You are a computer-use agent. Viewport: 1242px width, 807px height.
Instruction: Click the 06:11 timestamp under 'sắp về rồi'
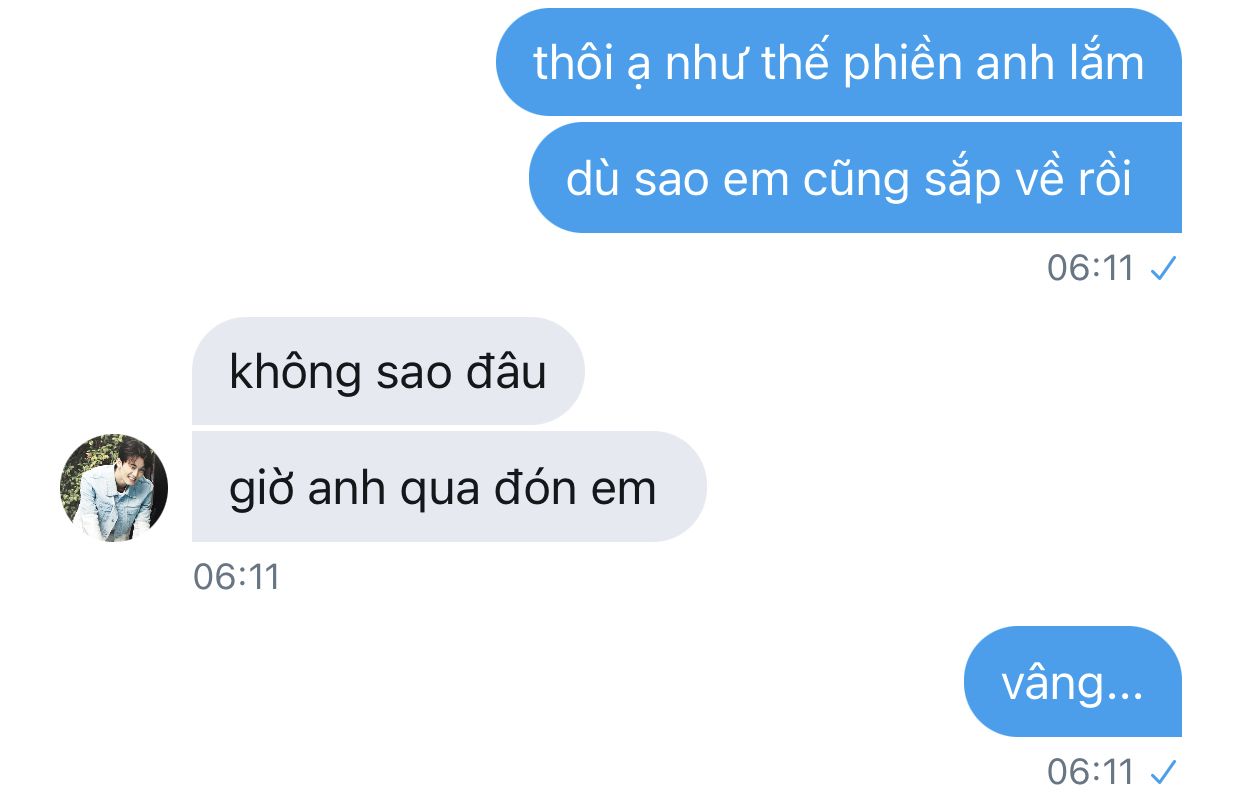(1090, 268)
